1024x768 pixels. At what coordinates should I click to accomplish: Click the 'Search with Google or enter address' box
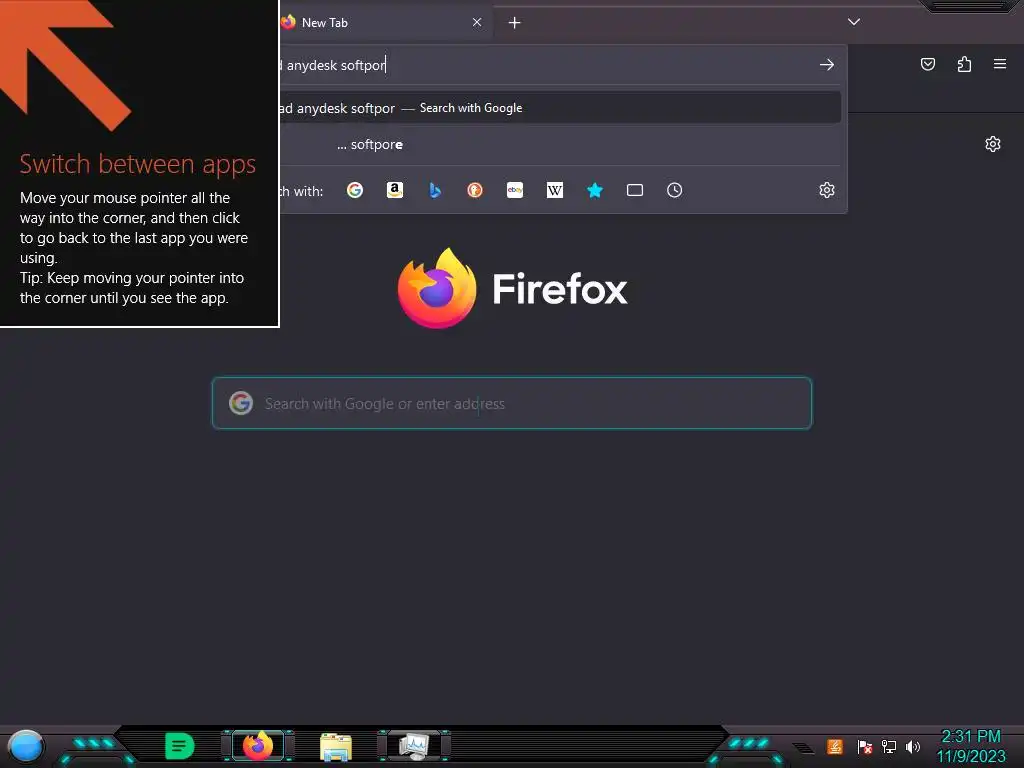click(x=512, y=403)
